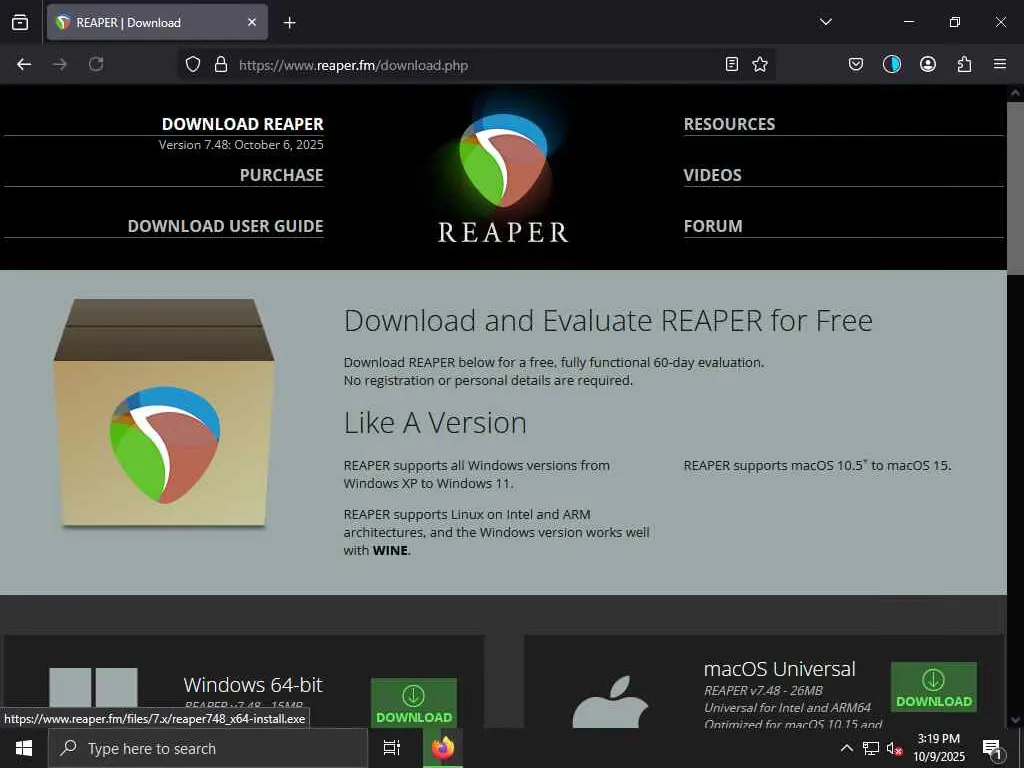Close the REAPER | Download tab
The height and width of the screenshot is (768, 1024).
[252, 22]
